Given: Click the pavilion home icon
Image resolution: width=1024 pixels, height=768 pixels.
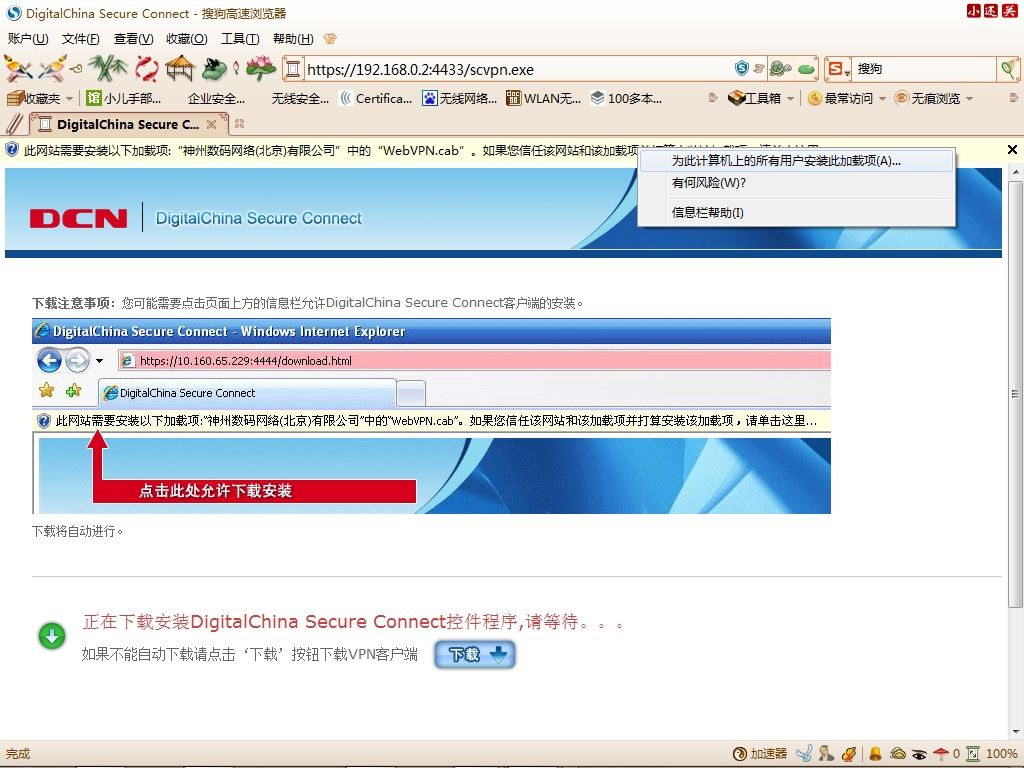Looking at the screenshot, I should 180,68.
